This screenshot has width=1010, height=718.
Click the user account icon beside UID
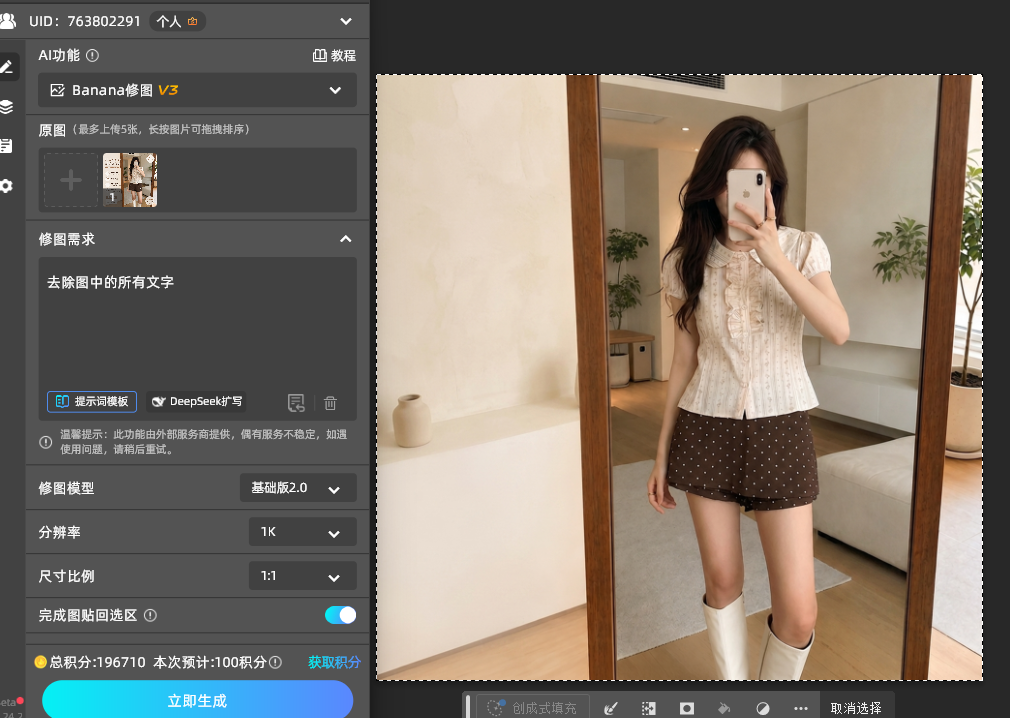pyautogui.click(x=8, y=21)
